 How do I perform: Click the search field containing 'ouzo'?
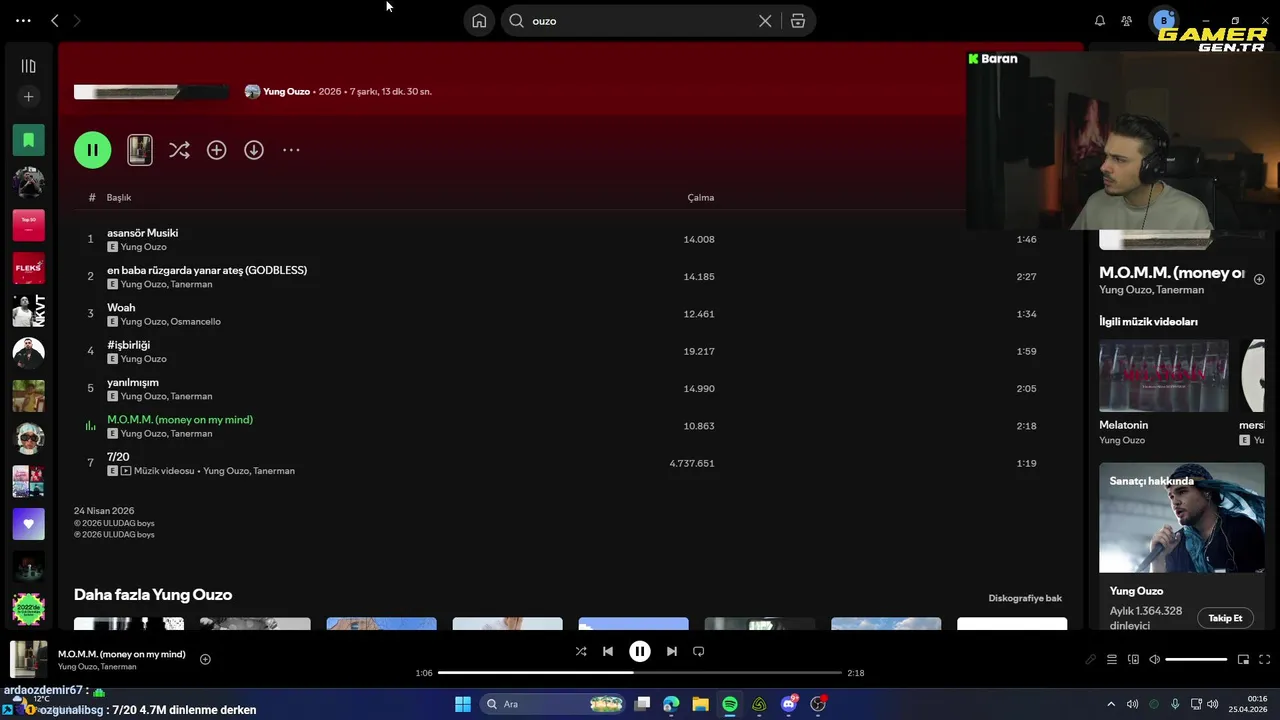[640, 21]
